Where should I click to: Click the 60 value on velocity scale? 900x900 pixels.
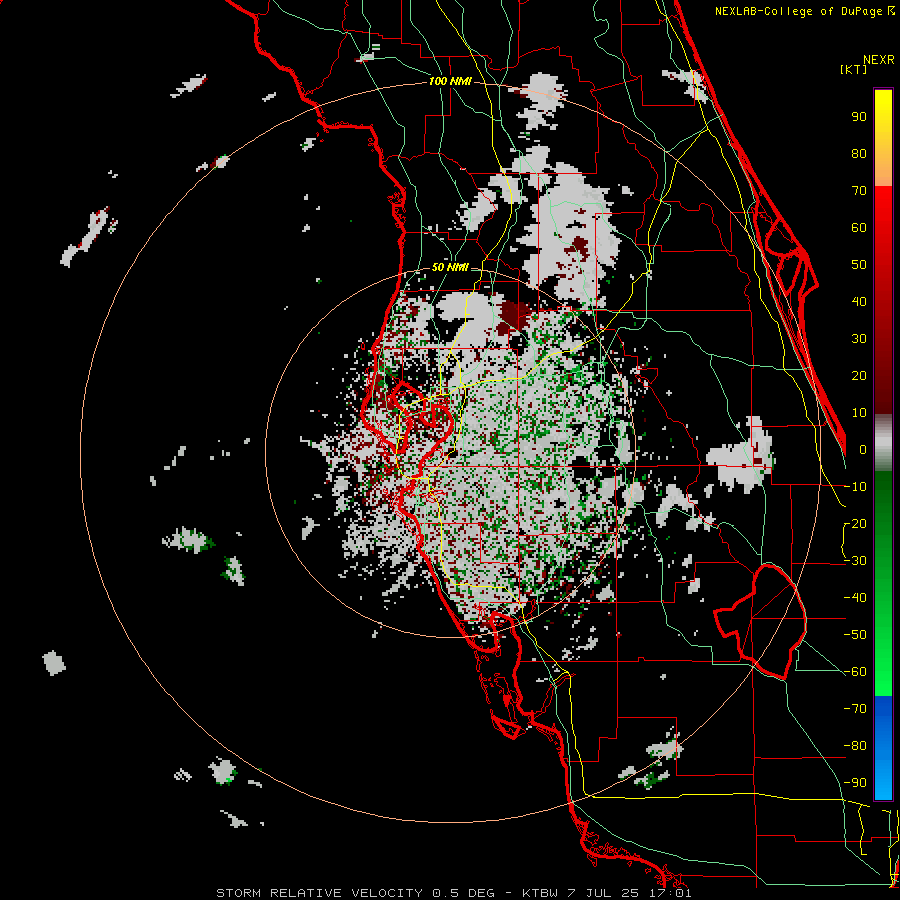point(859,228)
